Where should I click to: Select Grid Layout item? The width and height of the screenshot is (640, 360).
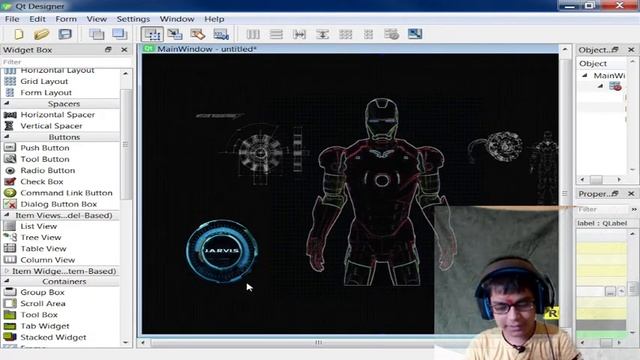click(x=44, y=82)
